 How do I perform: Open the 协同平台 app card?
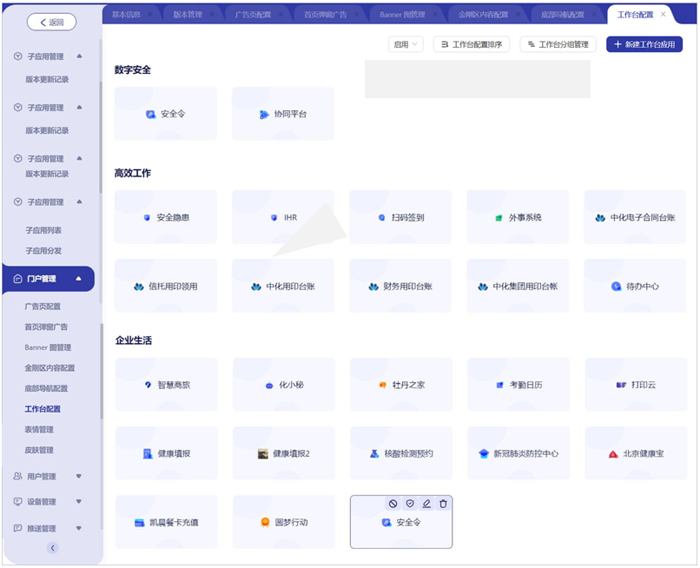(x=283, y=114)
